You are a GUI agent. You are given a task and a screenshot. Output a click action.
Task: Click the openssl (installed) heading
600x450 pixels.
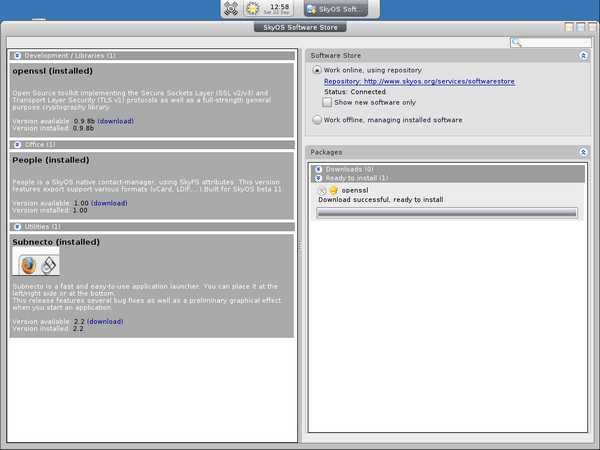click(52, 71)
